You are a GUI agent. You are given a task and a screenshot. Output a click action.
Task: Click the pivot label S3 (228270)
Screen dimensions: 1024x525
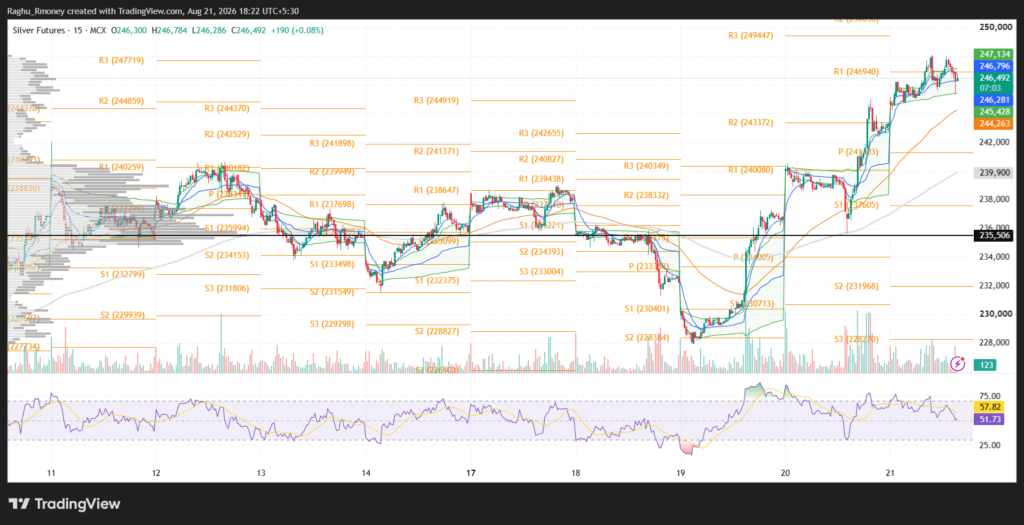(x=856, y=340)
